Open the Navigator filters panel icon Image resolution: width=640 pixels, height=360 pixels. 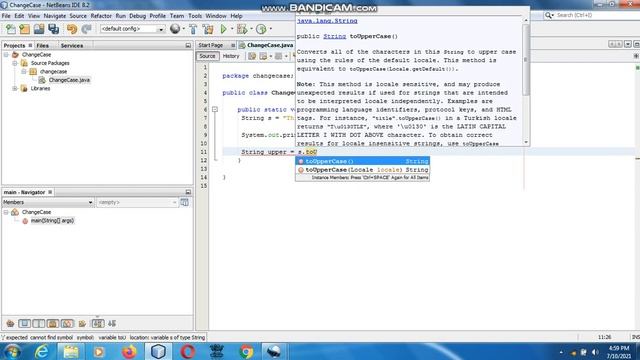(x=184, y=202)
